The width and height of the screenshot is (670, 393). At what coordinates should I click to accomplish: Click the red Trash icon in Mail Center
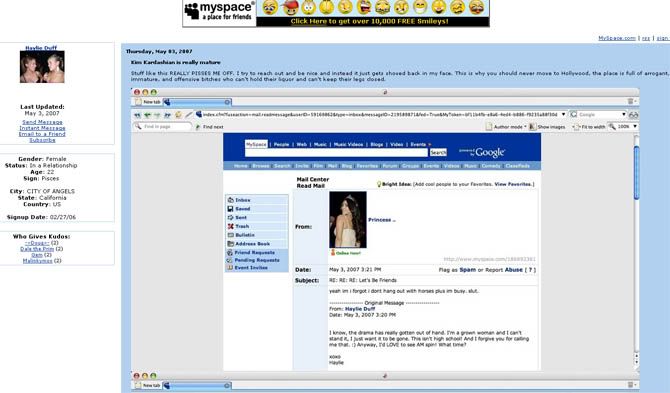coord(230,226)
